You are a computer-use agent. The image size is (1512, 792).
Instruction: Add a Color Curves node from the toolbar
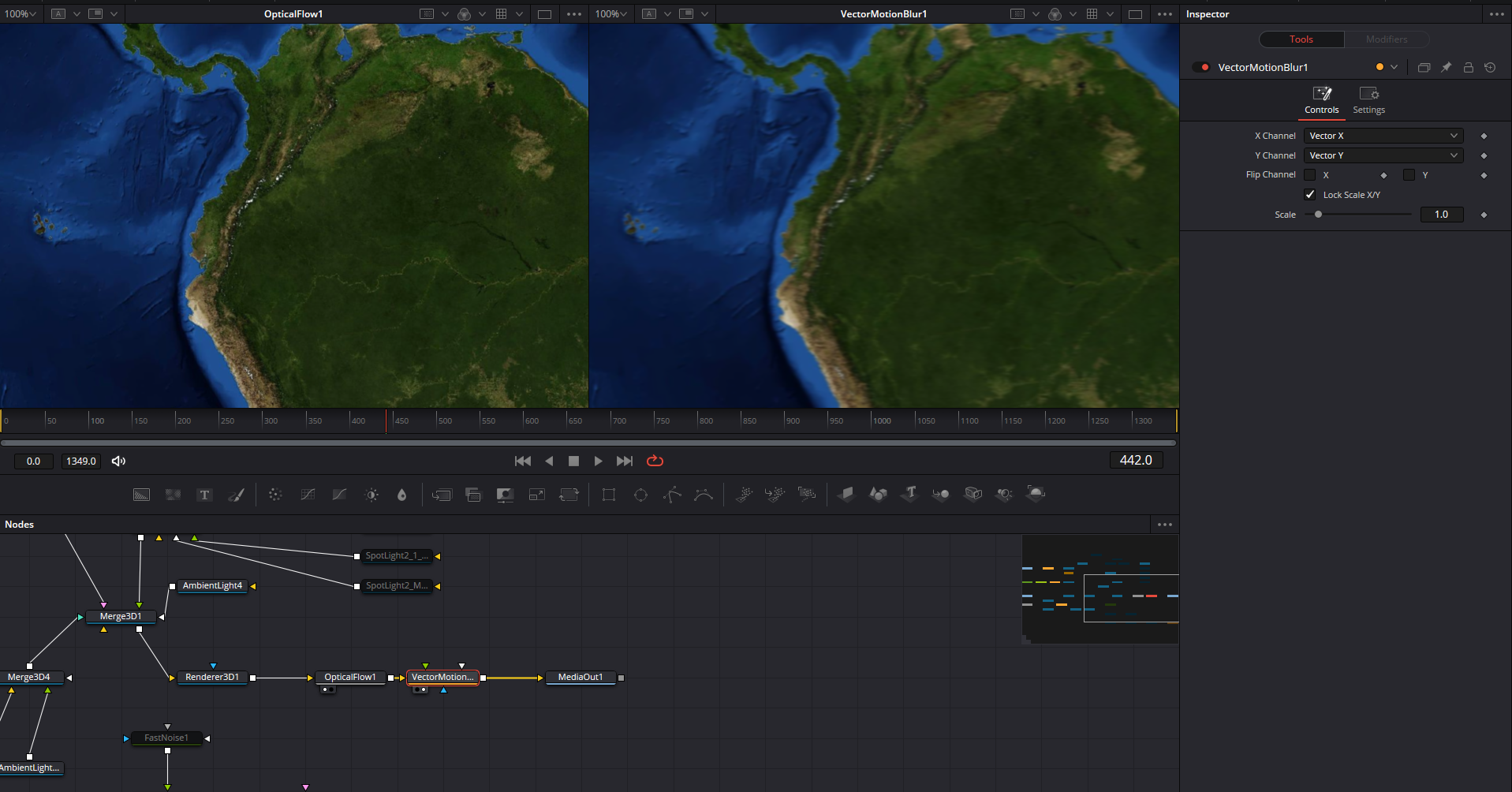tap(308, 495)
